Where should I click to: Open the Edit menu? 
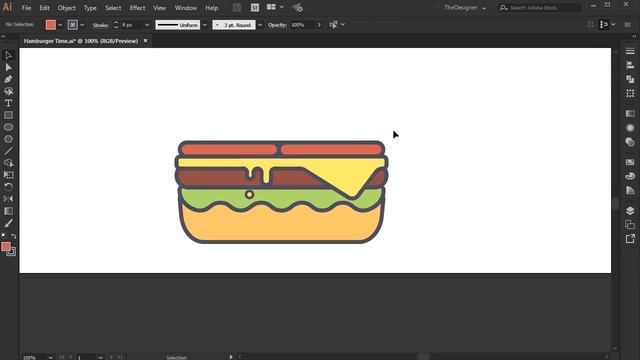[x=44, y=8]
